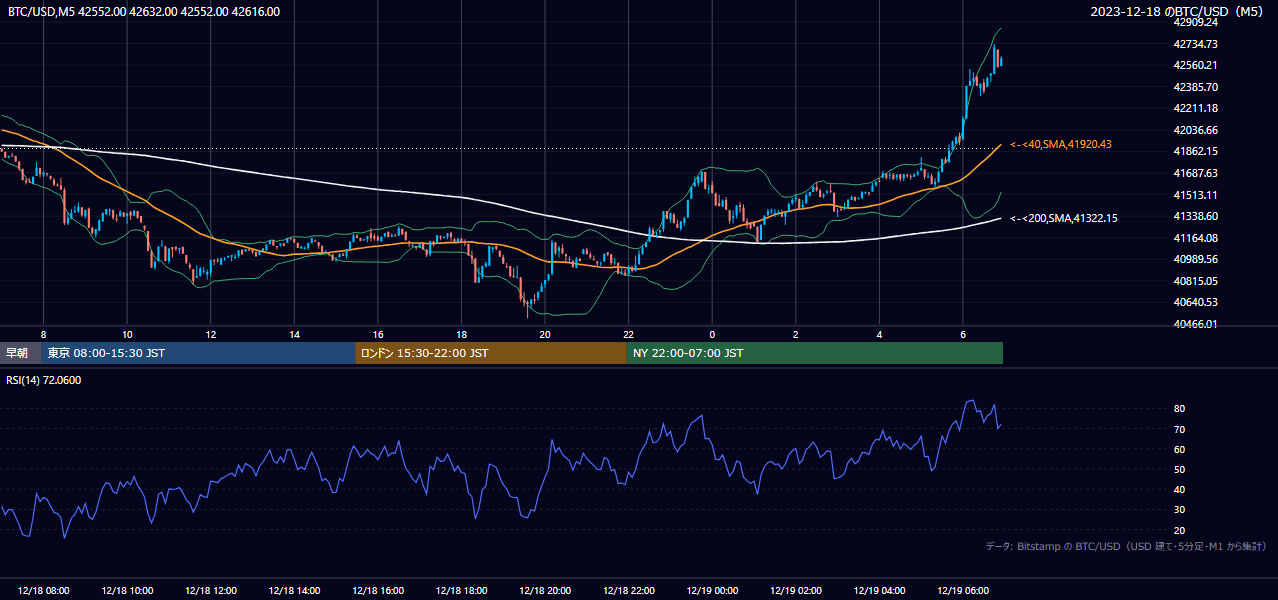Click the RSI axis level 50
The width and height of the screenshot is (1278, 600).
tap(1180, 469)
